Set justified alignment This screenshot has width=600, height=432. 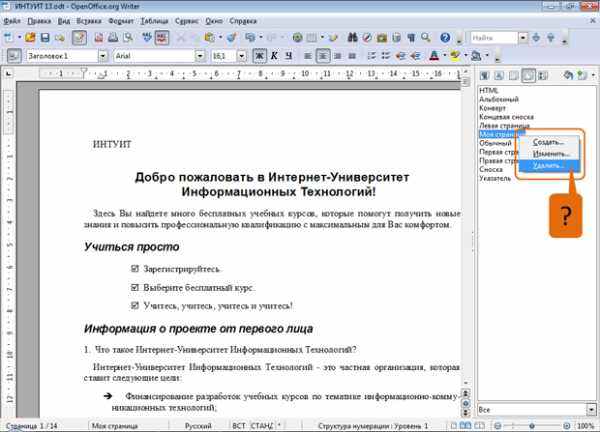(352, 56)
